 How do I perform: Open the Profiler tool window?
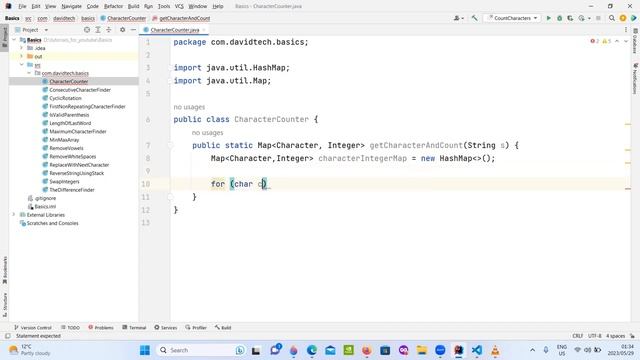pyautogui.click(x=196, y=327)
